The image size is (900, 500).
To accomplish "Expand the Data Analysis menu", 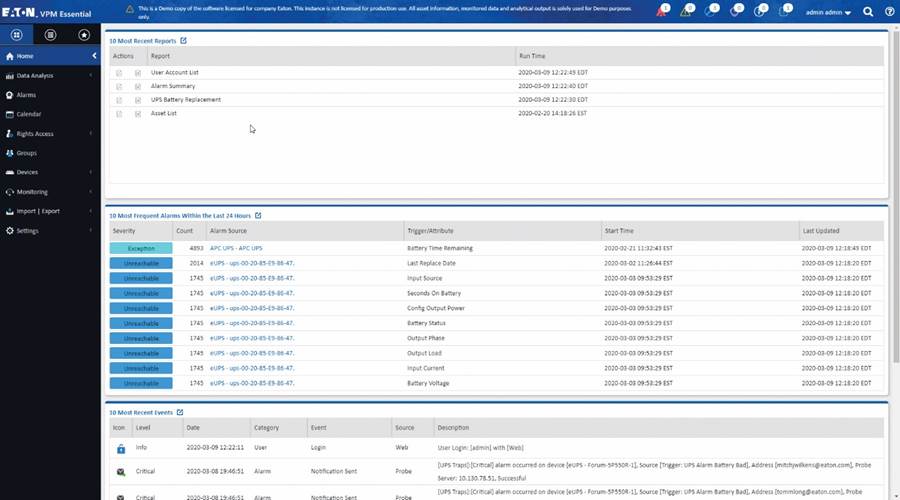I will click(x=50, y=76).
